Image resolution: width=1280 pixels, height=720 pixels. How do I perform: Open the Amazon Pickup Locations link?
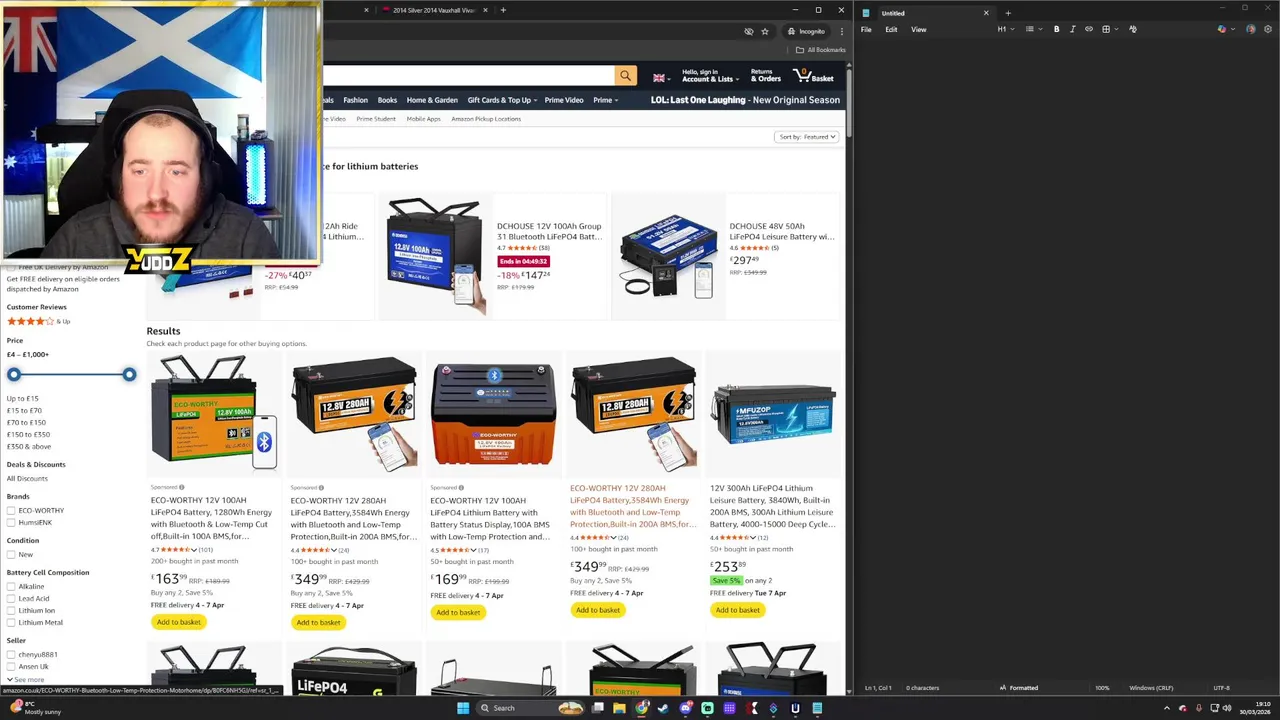486,119
